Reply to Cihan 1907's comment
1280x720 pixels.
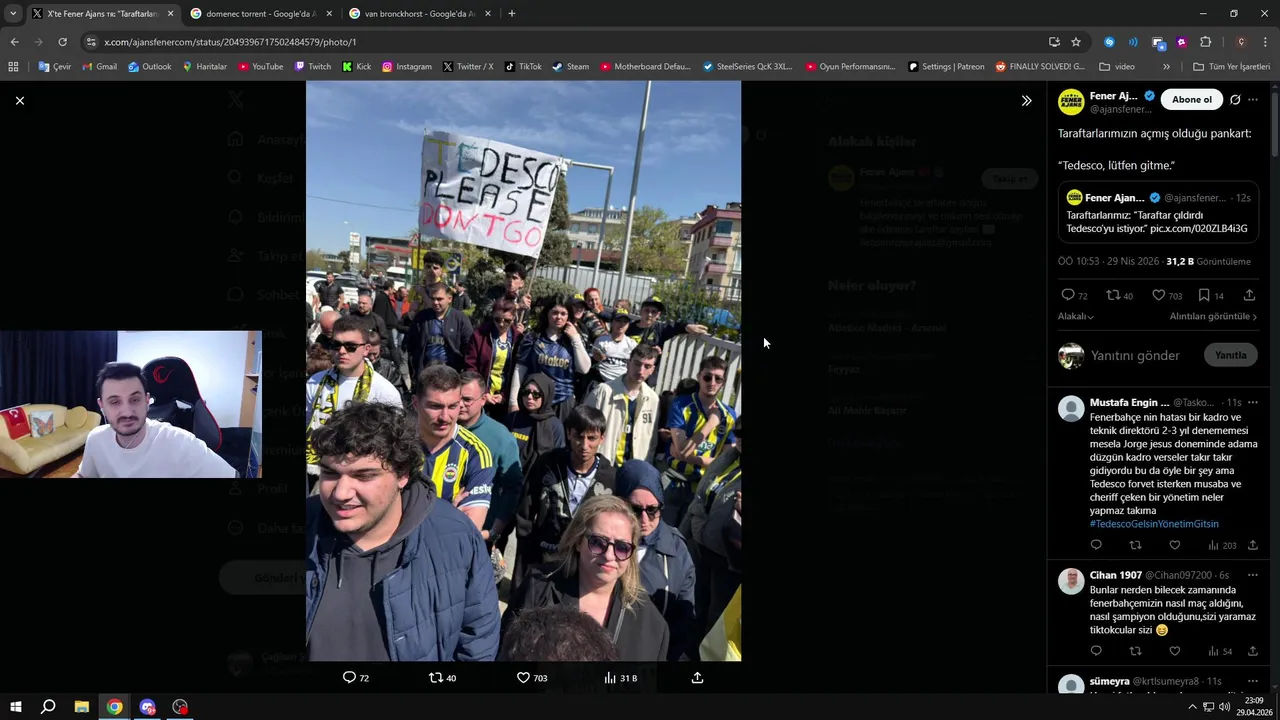(1096, 651)
